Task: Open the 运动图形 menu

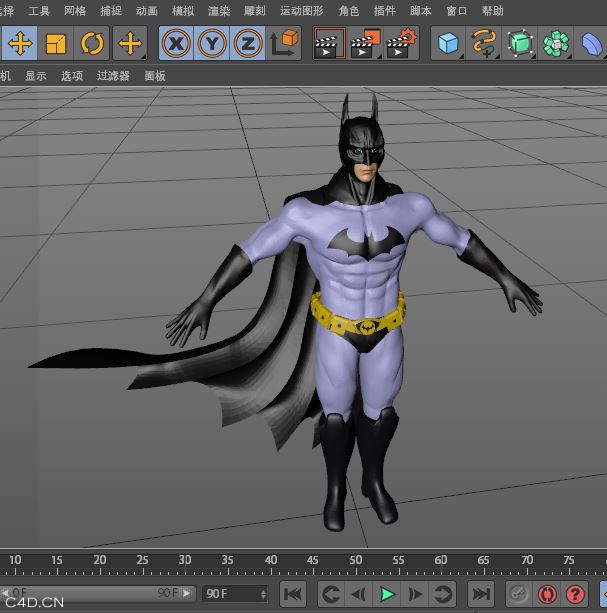Action: 301,11
